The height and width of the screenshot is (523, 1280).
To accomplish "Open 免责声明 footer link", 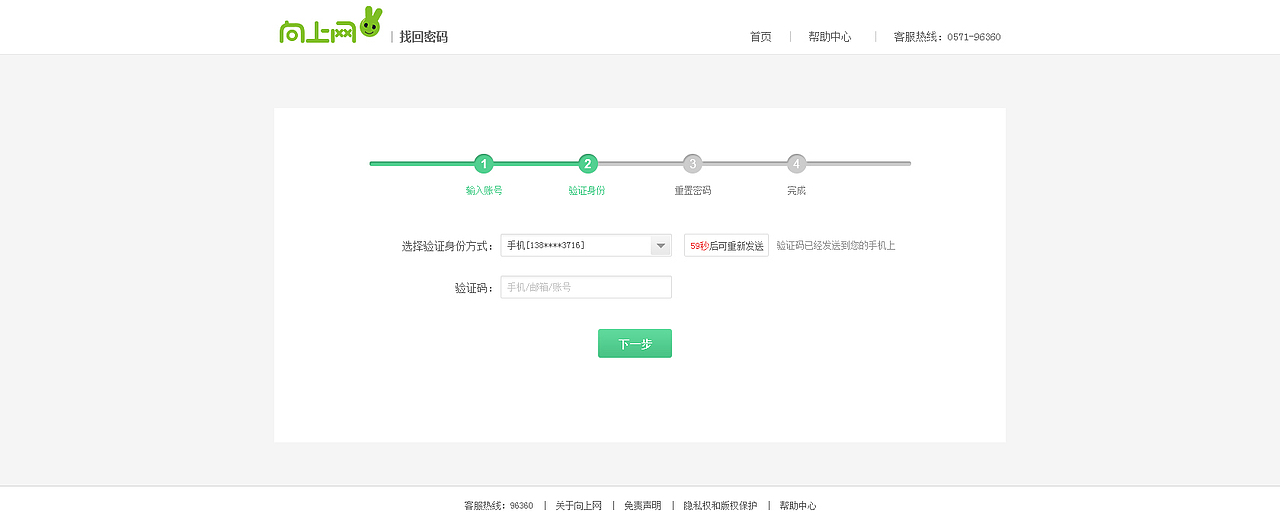I will pyautogui.click(x=643, y=506).
